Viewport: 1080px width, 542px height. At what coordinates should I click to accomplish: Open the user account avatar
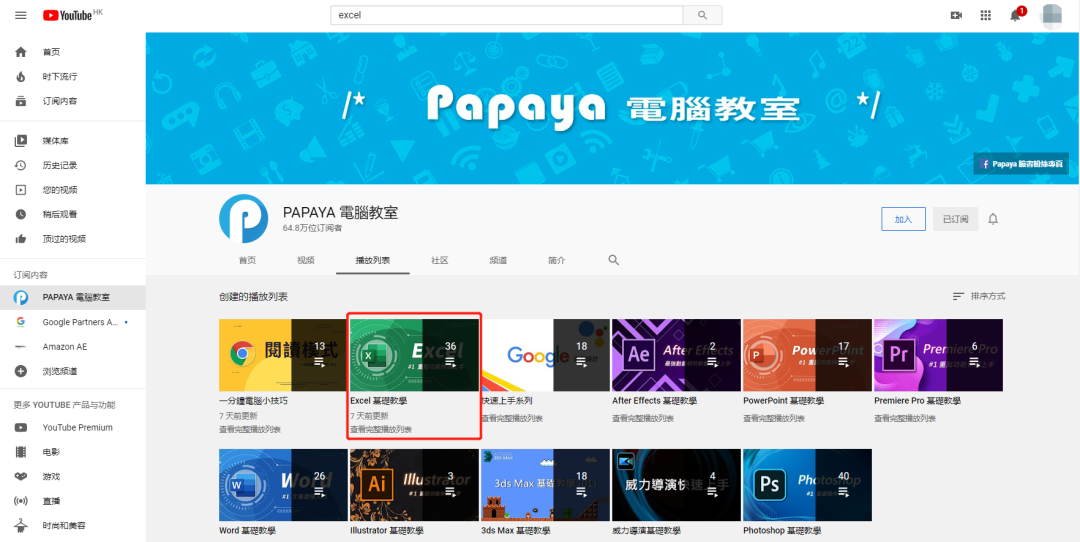[1052, 15]
